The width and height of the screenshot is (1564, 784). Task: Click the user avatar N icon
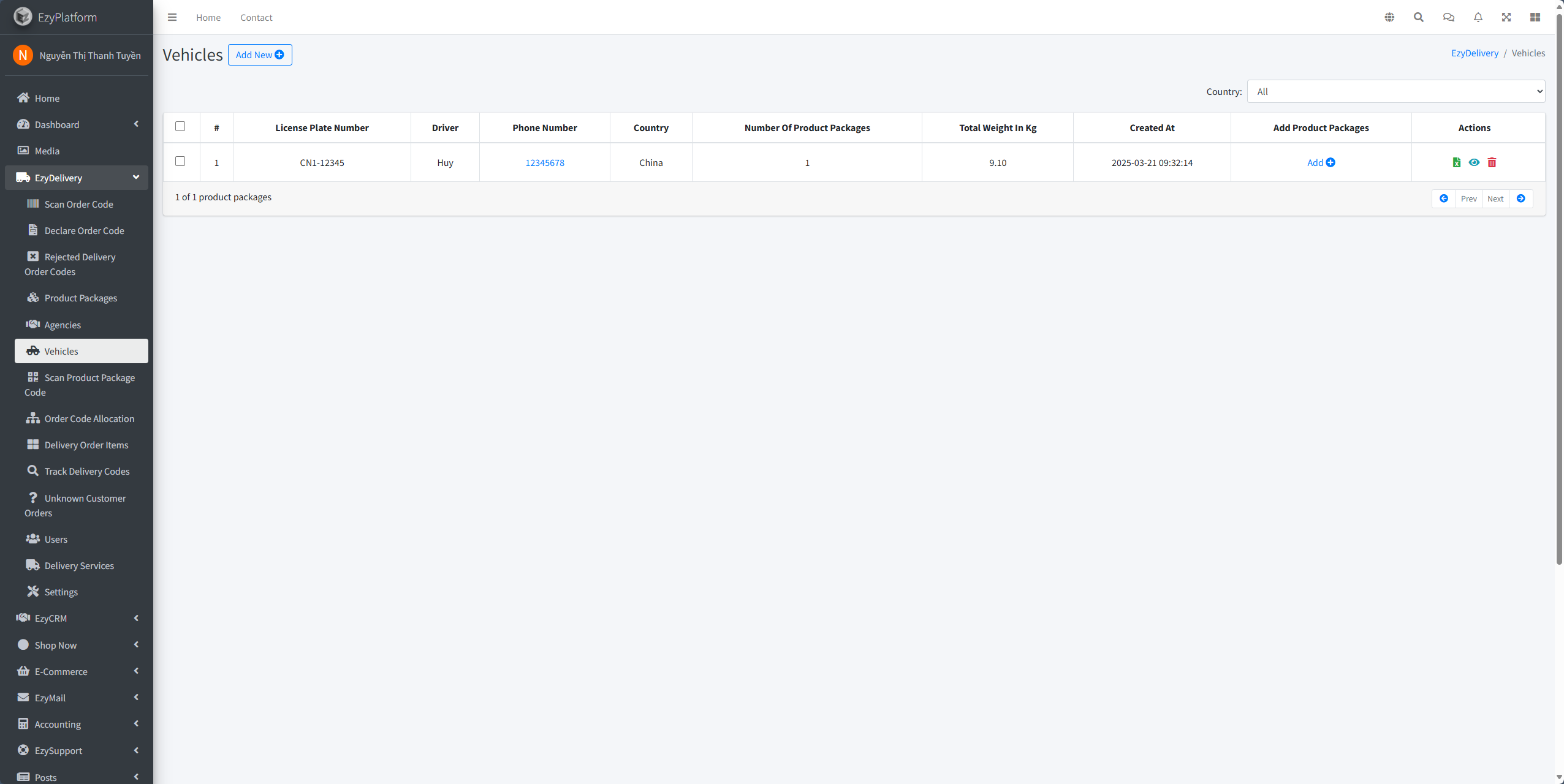[23, 55]
